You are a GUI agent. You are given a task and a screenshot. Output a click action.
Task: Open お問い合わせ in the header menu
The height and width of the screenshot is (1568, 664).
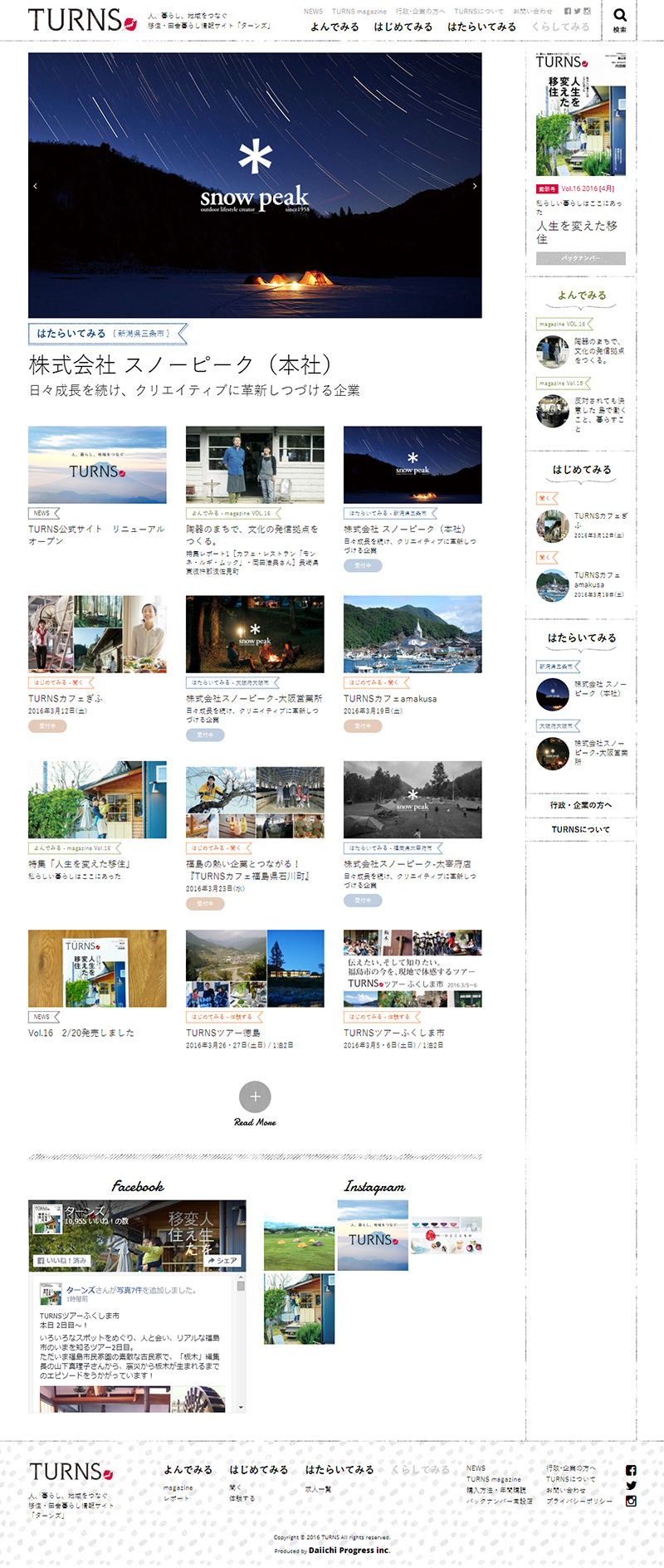533,12
